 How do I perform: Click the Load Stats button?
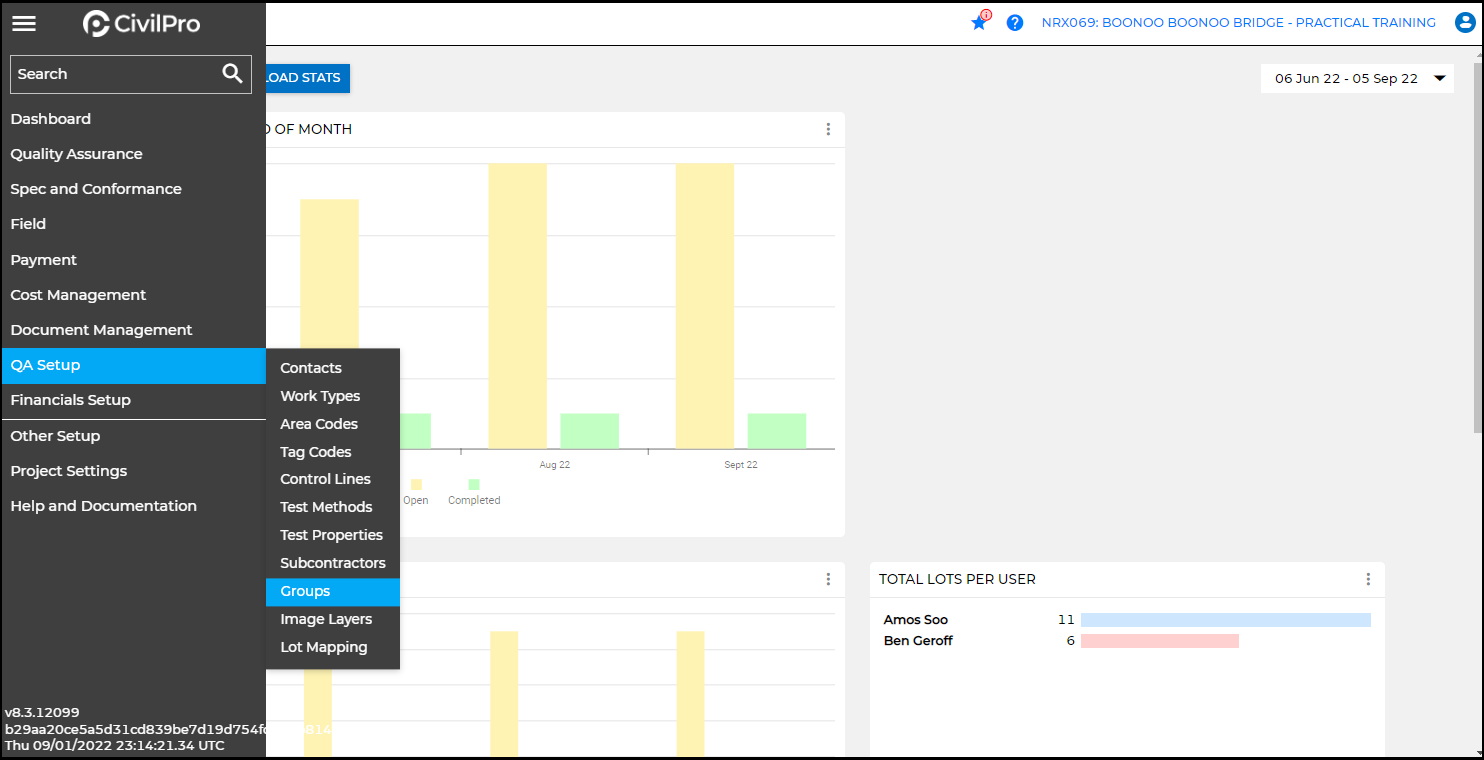(x=307, y=78)
